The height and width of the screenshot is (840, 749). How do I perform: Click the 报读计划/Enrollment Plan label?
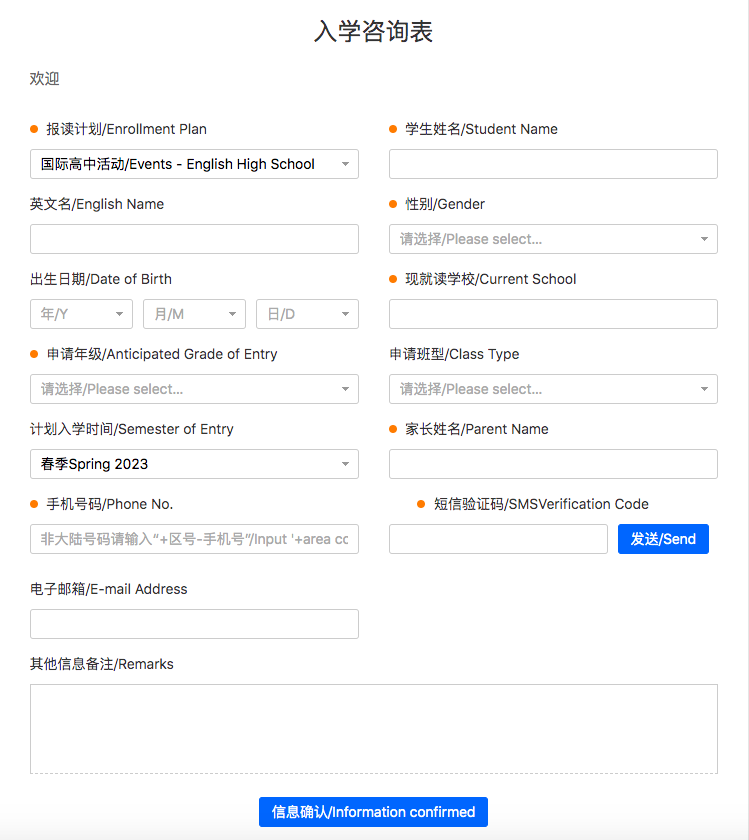tap(126, 129)
